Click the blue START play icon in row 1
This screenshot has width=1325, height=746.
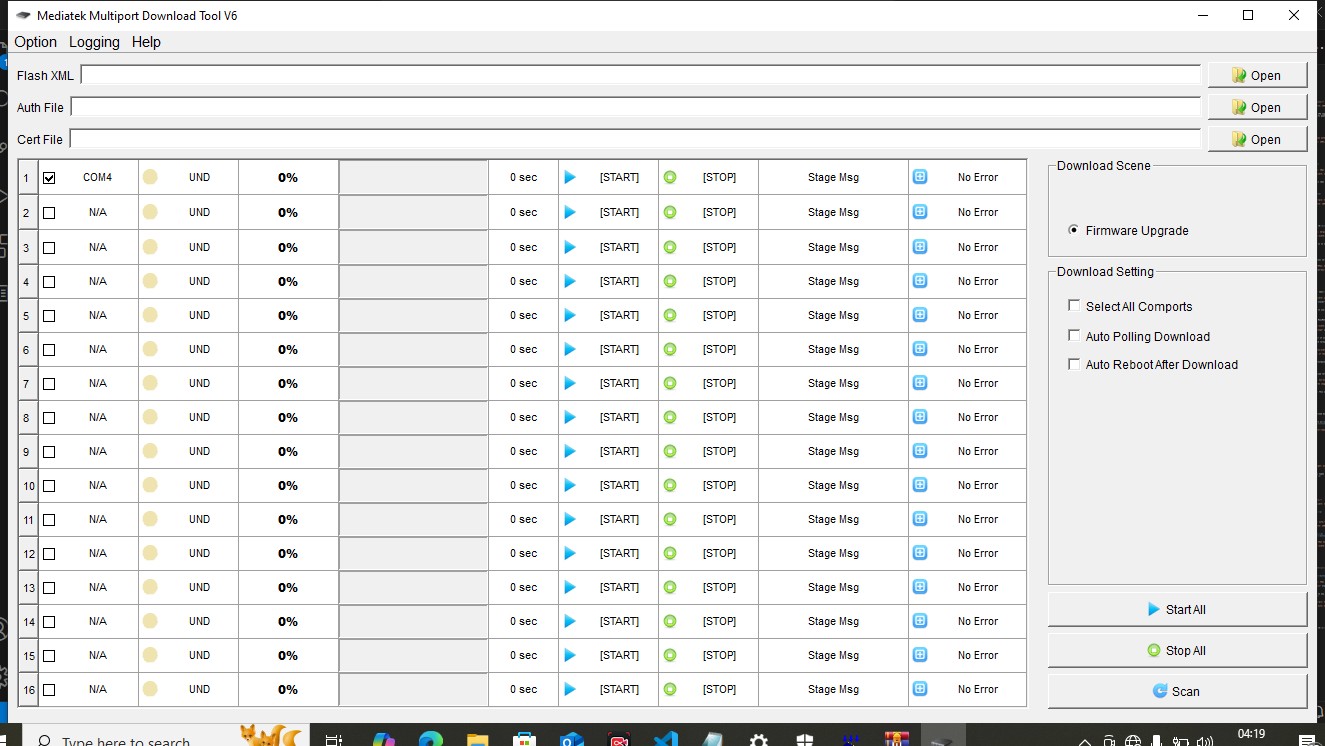tap(570, 178)
